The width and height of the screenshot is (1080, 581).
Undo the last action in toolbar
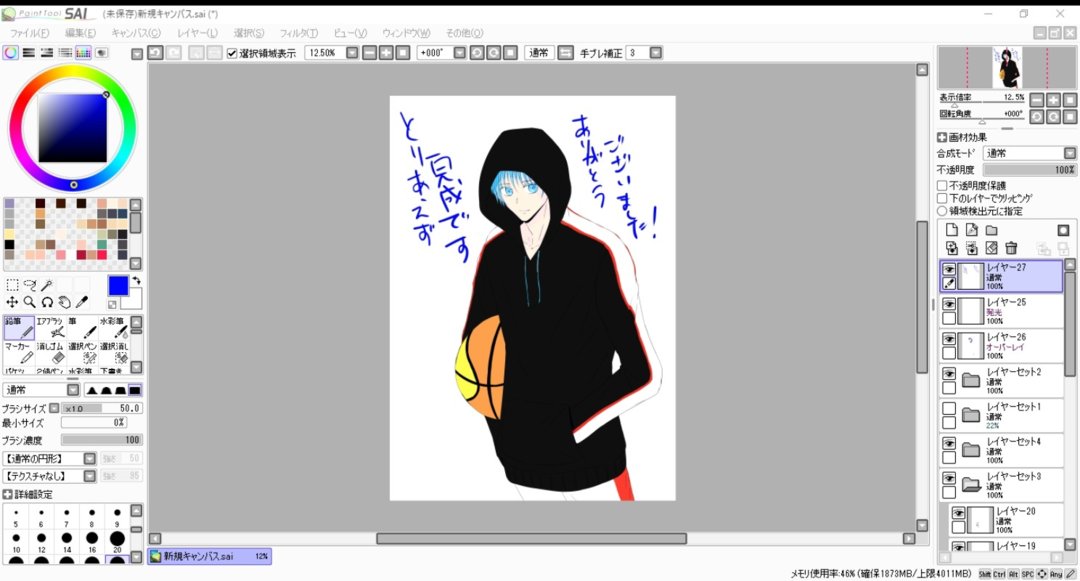pos(156,53)
